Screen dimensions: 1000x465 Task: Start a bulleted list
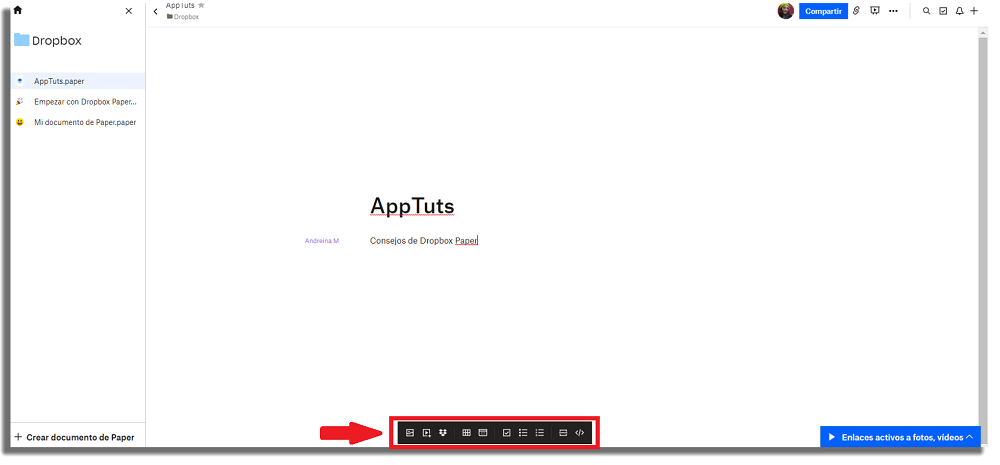tap(523, 432)
